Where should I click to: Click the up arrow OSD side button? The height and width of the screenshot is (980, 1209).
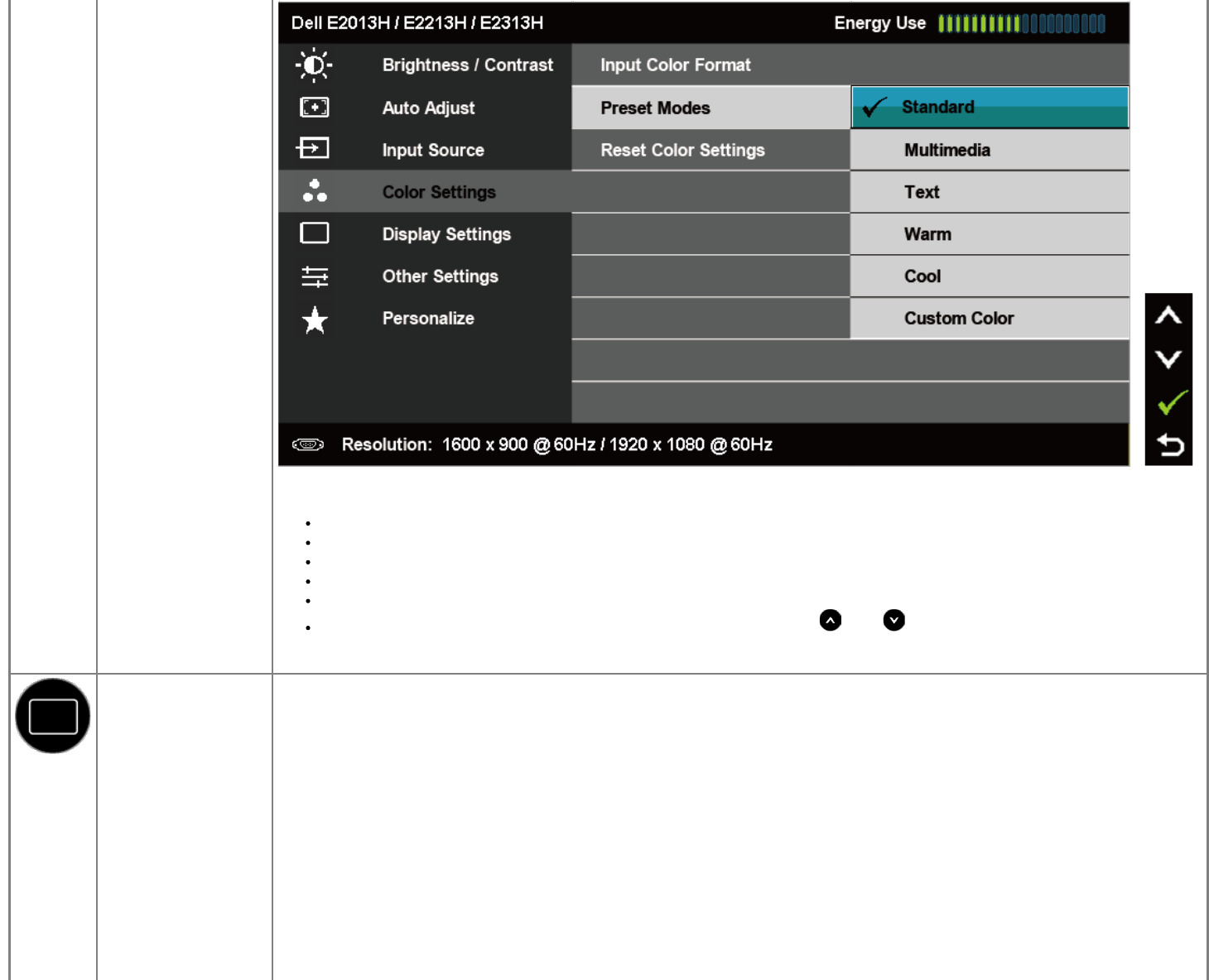[1168, 315]
